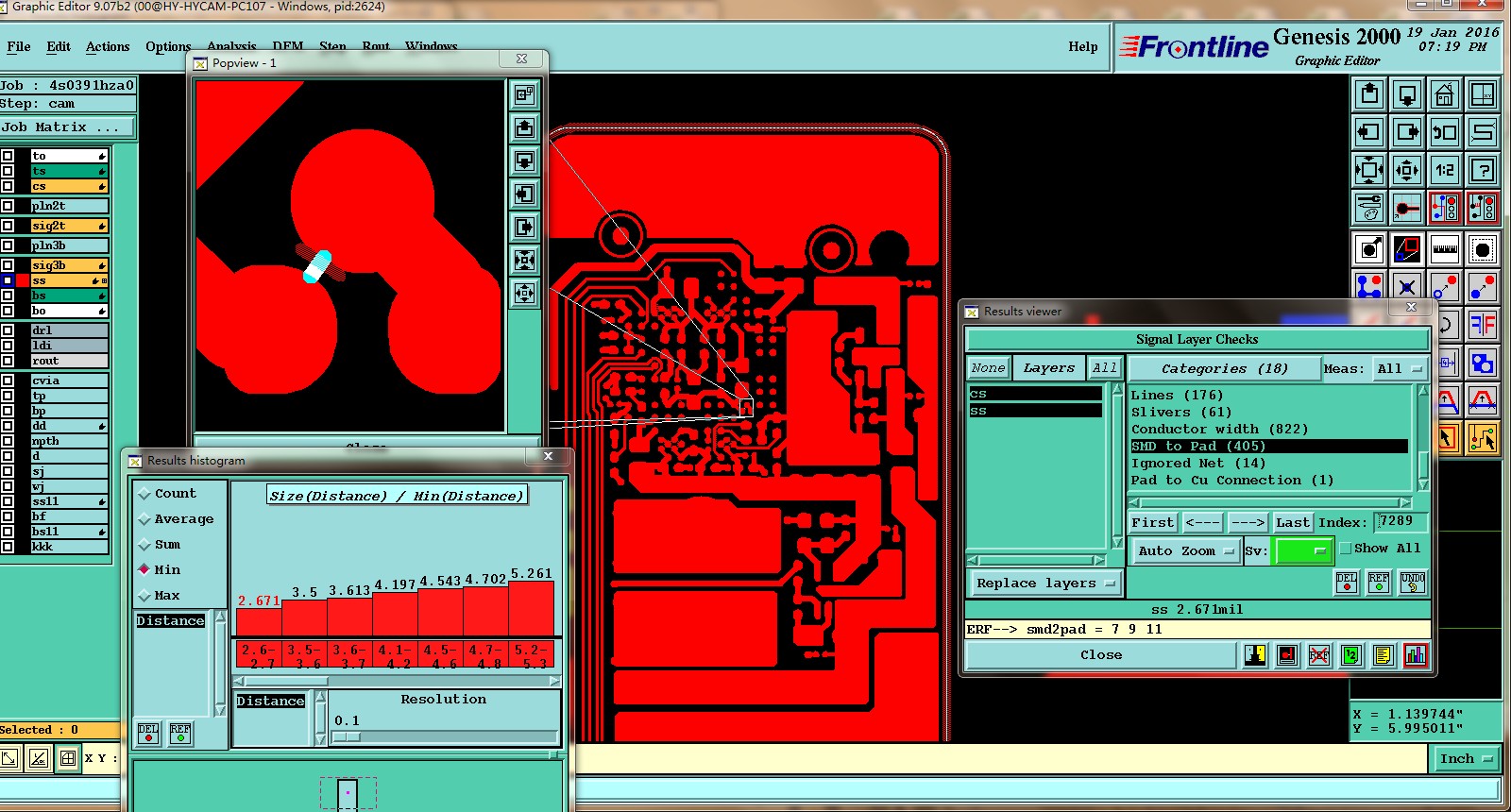Click Last button in Results viewer
This screenshot has width=1511, height=812.
click(1293, 522)
